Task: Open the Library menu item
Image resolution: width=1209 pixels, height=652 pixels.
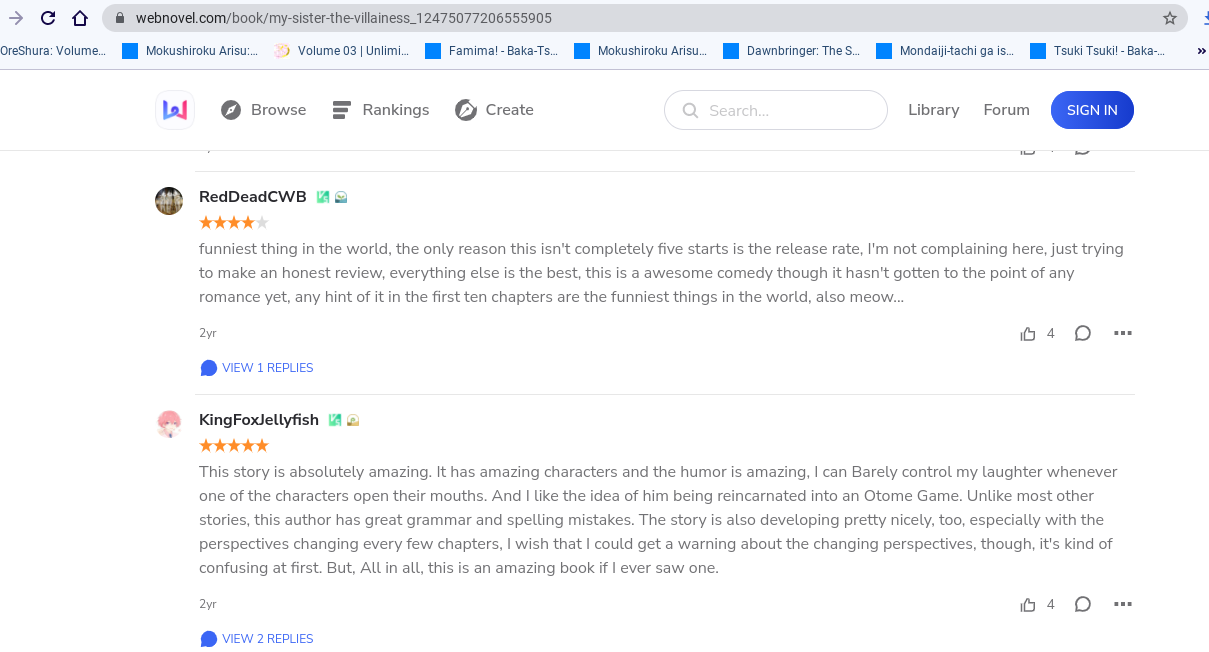Action: tap(933, 110)
